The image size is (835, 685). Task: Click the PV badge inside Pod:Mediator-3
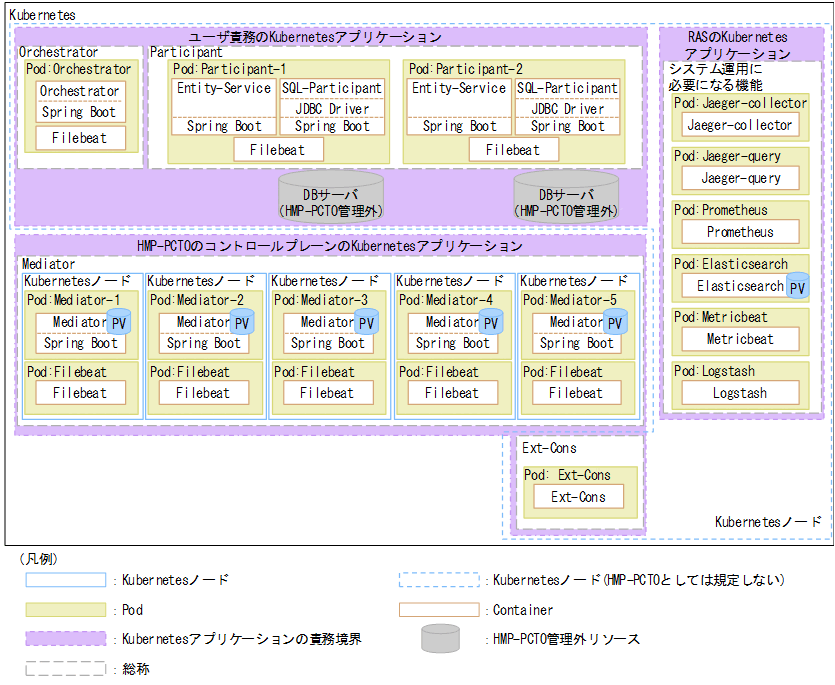point(366,322)
